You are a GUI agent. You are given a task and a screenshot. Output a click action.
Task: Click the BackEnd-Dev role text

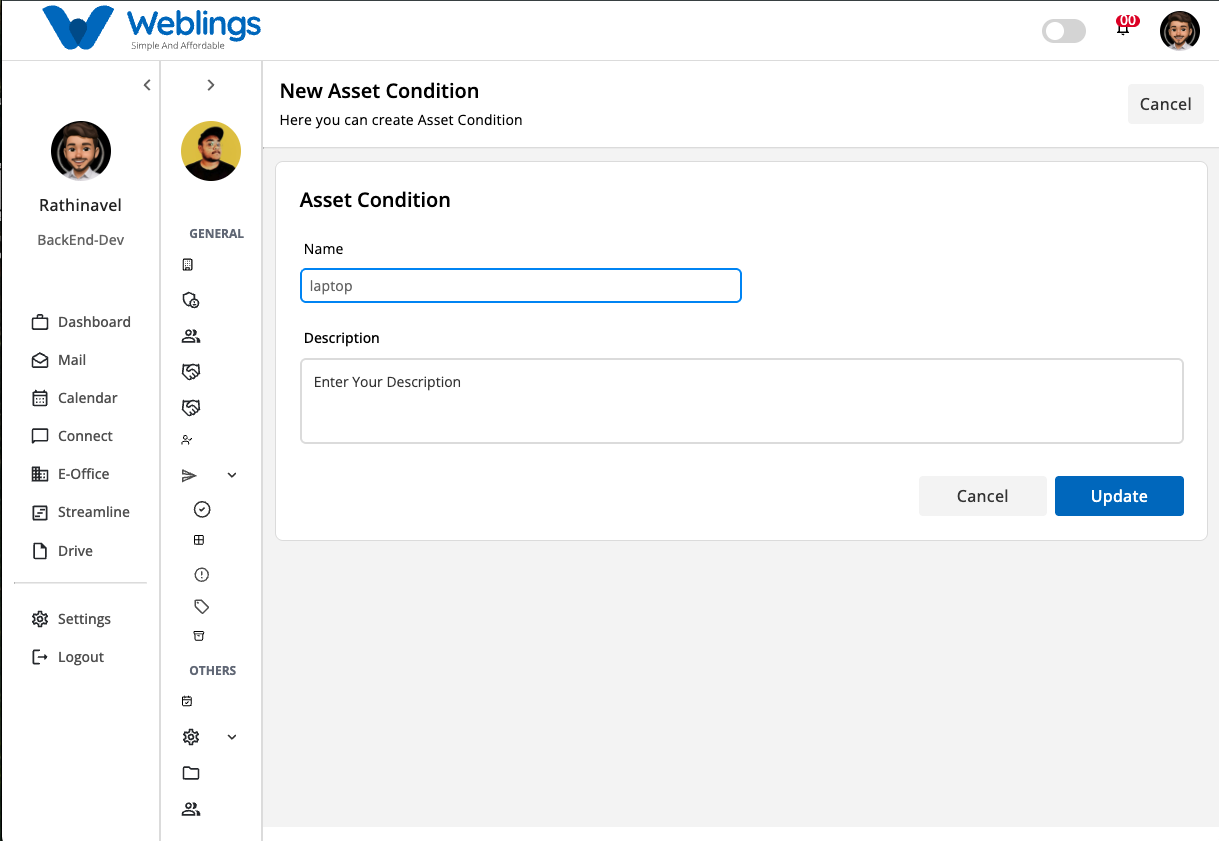point(81,240)
